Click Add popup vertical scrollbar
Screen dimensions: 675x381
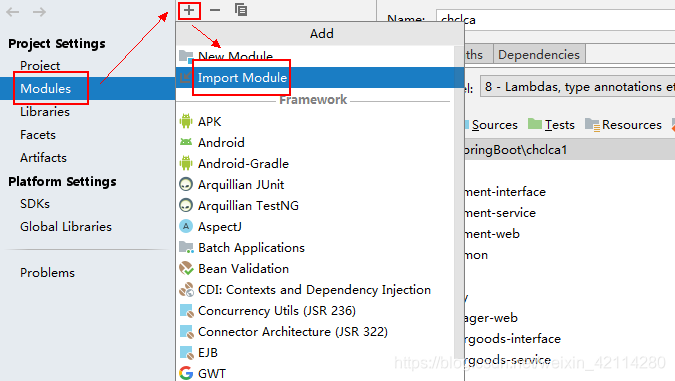[459, 202]
